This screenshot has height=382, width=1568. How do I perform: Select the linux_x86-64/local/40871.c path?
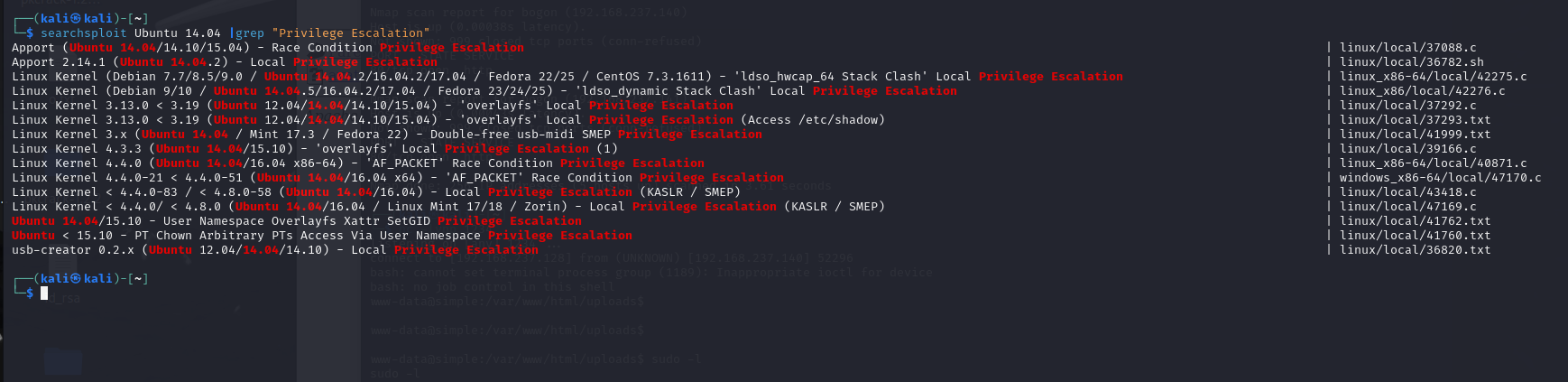click(1434, 163)
